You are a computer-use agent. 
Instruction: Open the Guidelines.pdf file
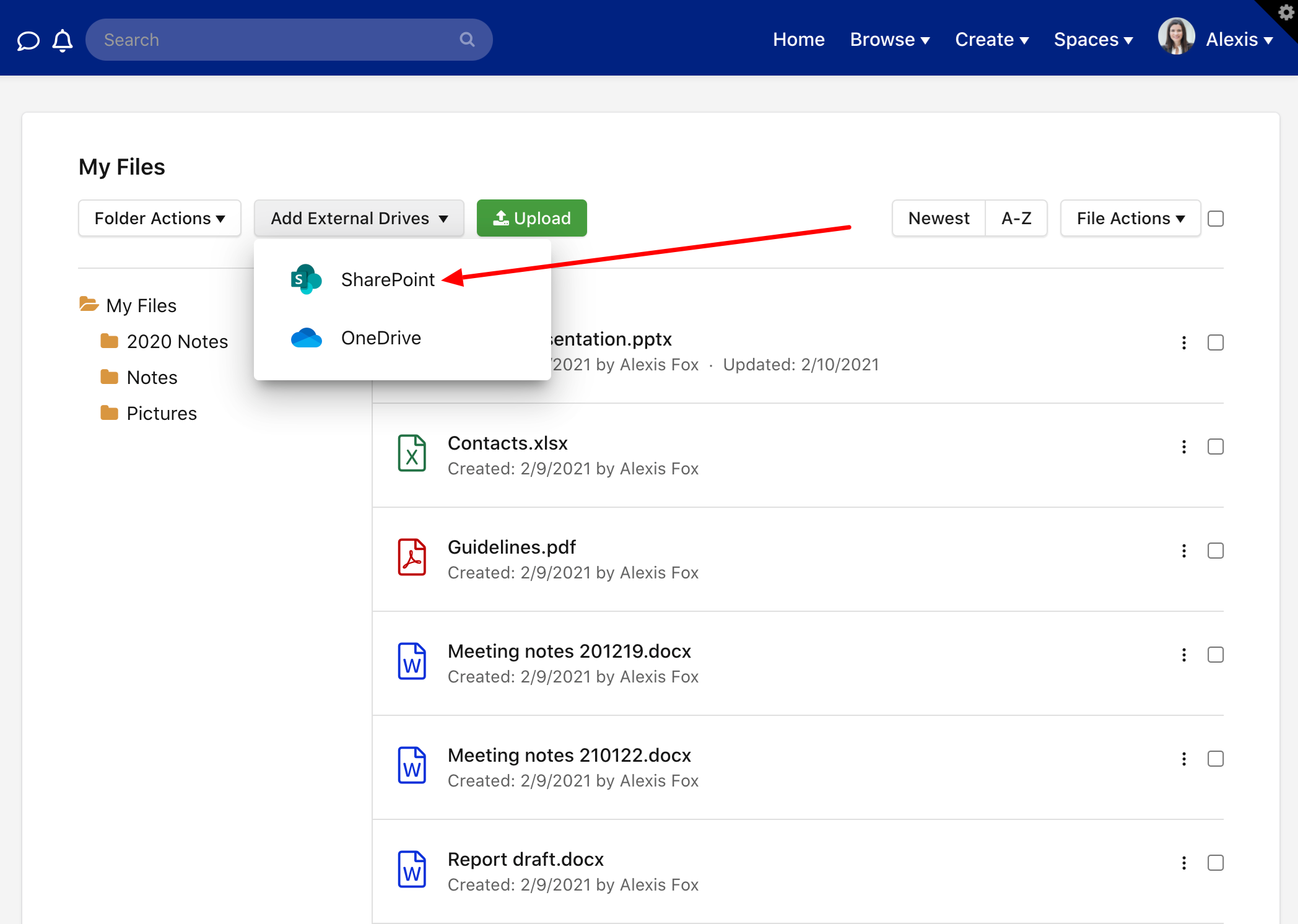pos(512,547)
